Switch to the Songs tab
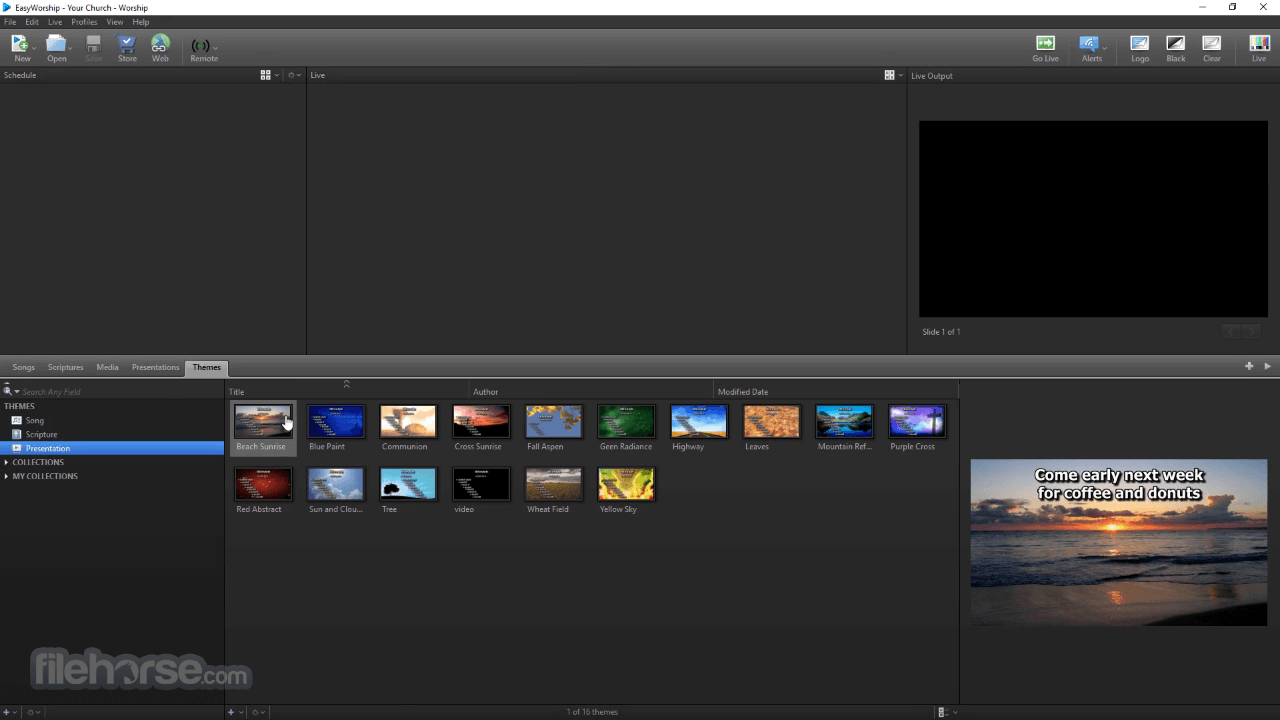The image size is (1280, 720). [x=23, y=367]
